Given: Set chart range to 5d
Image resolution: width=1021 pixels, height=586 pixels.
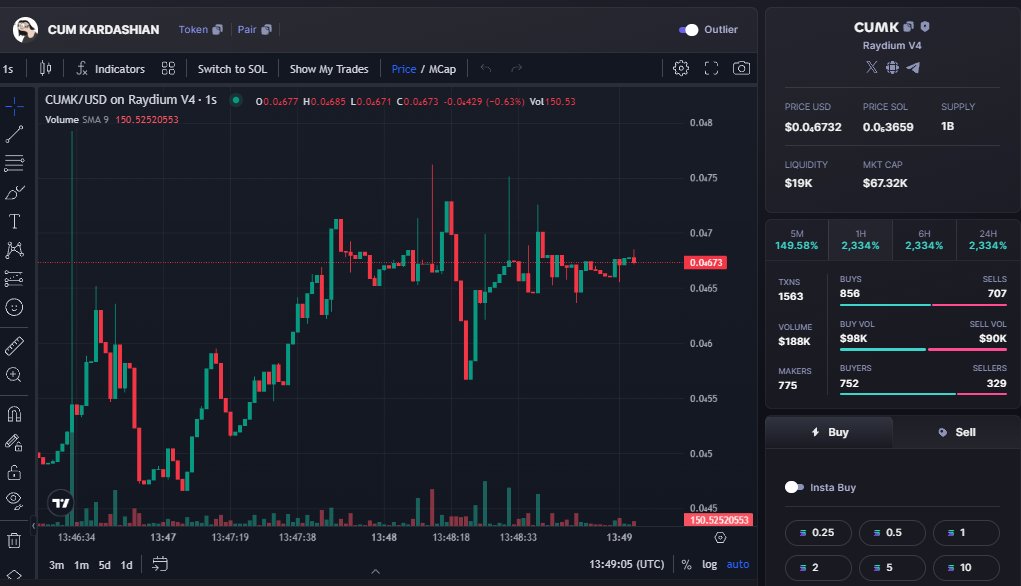Looking at the screenshot, I should [x=104, y=565].
